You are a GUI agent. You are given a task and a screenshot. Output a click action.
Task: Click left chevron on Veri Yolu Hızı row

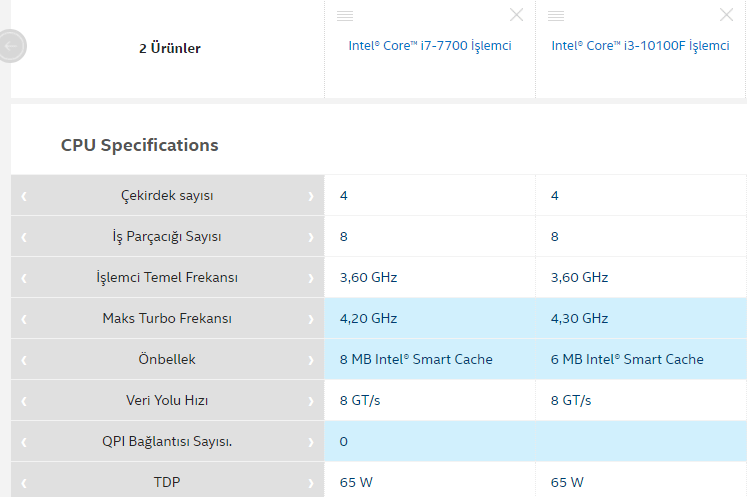(24, 401)
